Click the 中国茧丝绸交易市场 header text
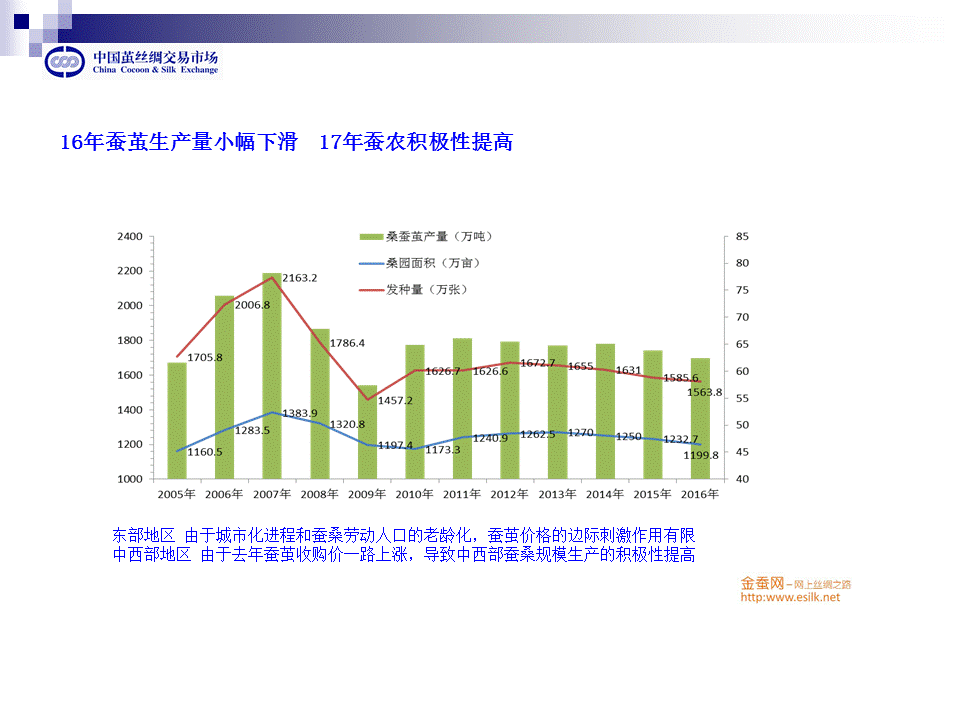 tap(155, 57)
